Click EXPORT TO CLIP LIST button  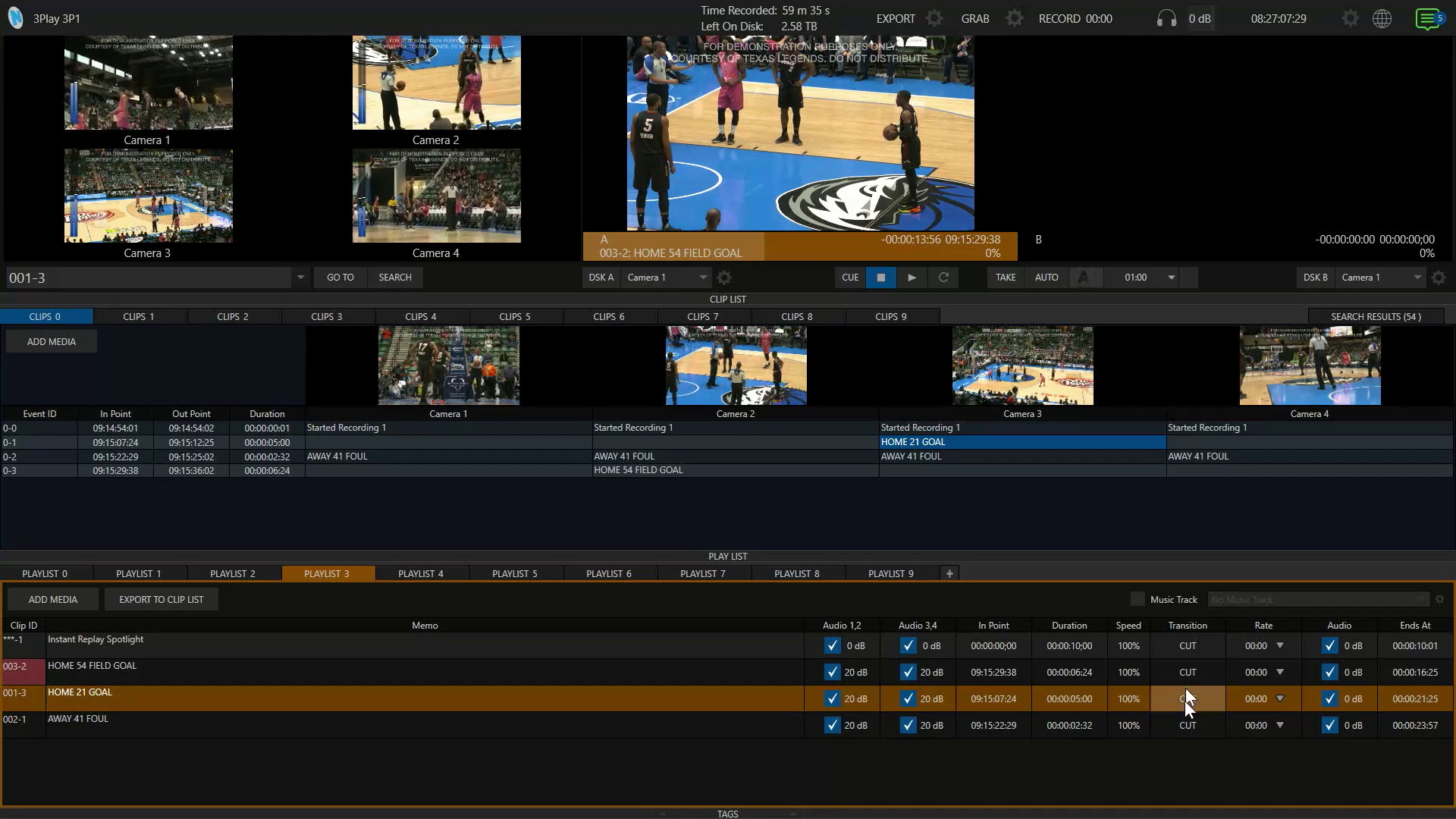[162, 599]
